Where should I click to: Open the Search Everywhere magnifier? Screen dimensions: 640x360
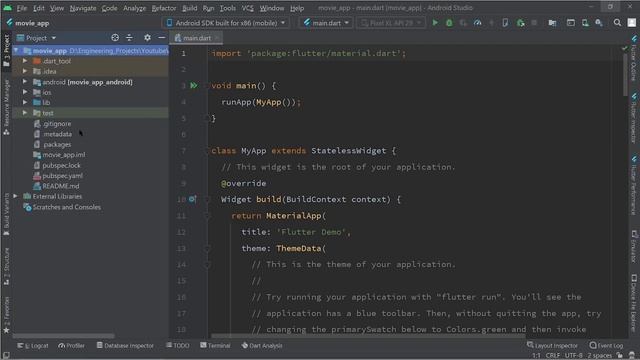click(617, 23)
